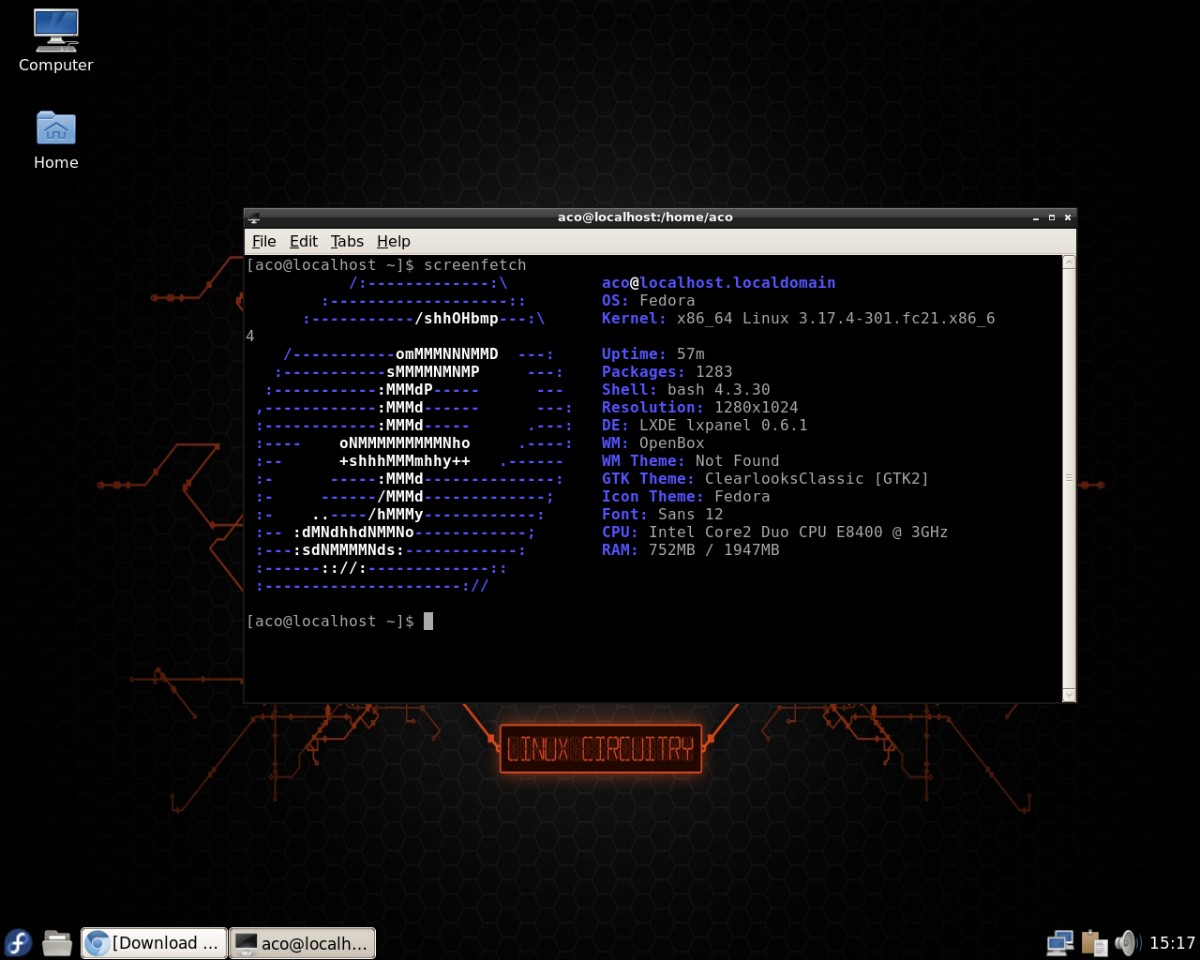The height and width of the screenshot is (960, 1200).
Task: Click the 'WM: OpenBox' line
Action: (x=653, y=443)
